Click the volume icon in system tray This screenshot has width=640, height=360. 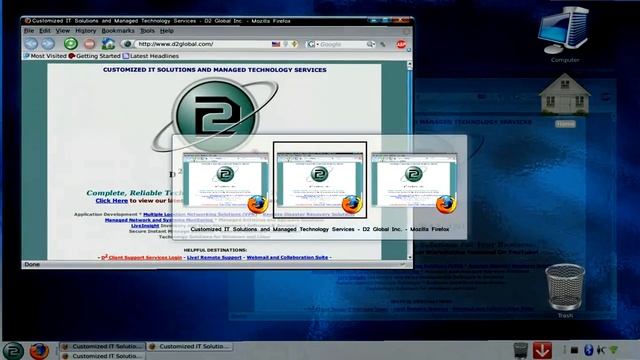pos(601,350)
